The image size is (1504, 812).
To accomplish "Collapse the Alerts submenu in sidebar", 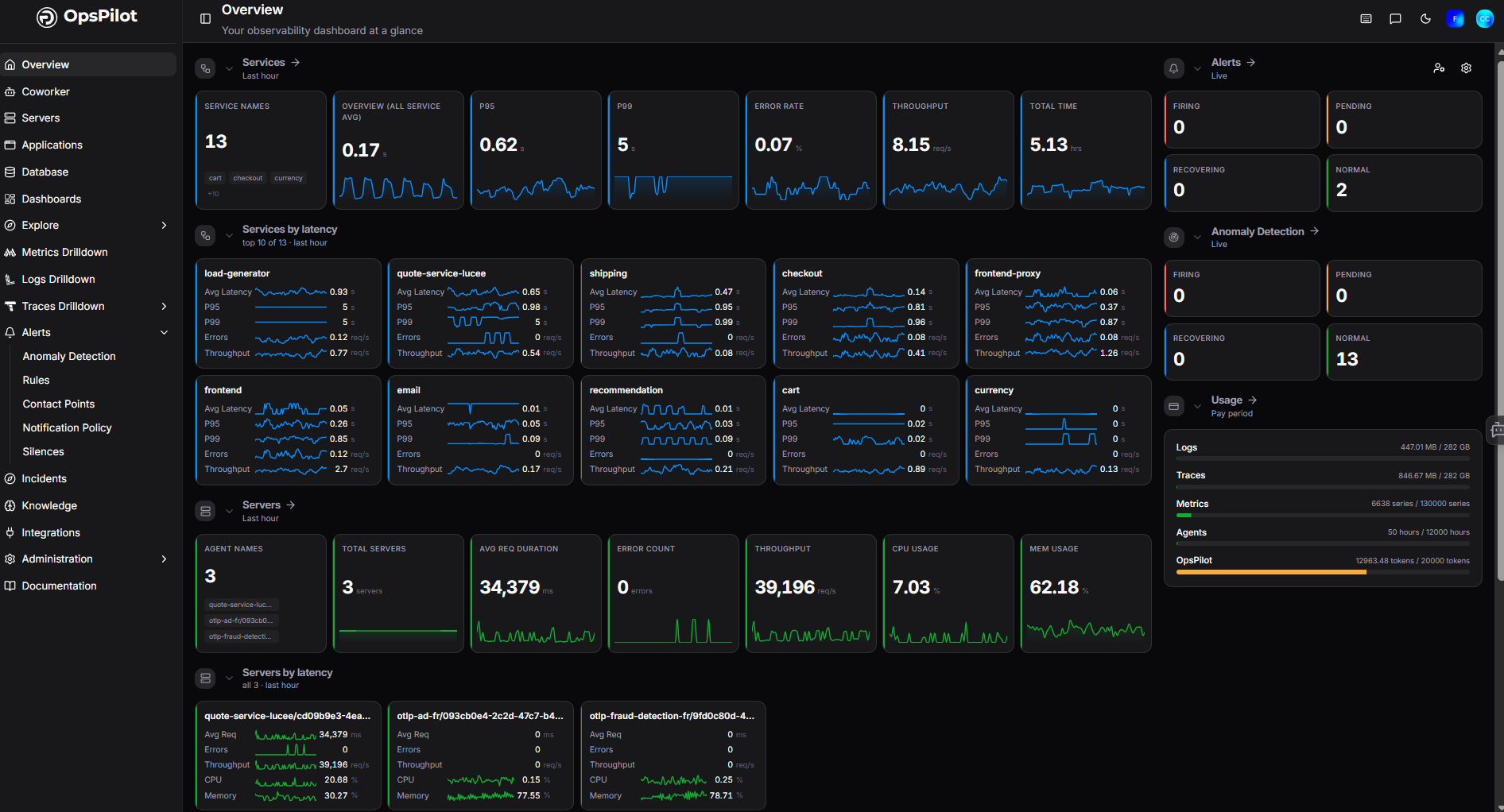I will point(165,333).
